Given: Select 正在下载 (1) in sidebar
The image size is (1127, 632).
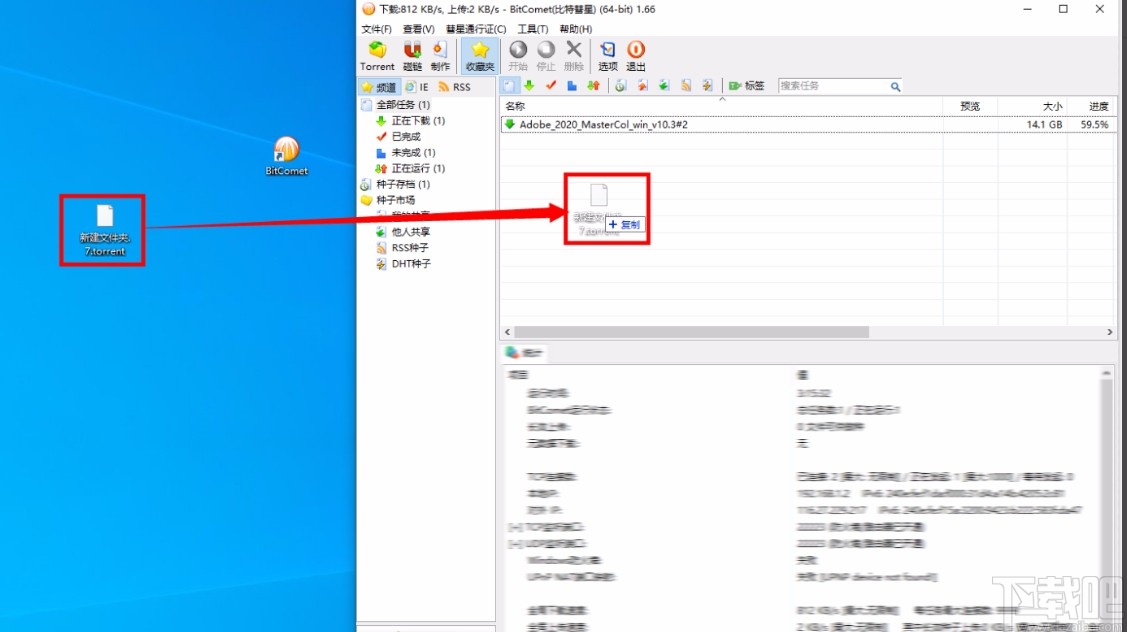Looking at the screenshot, I should (x=418, y=121).
